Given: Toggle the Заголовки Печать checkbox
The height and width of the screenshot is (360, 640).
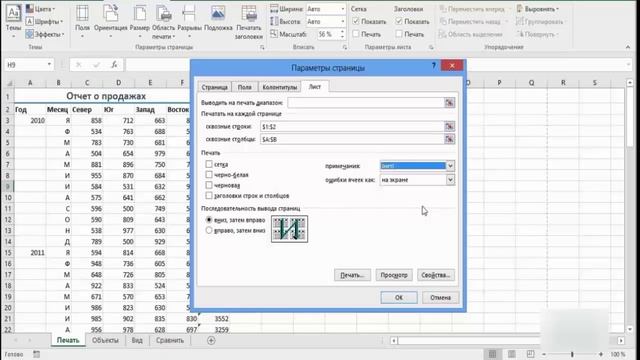Looking at the screenshot, I should point(399,34).
